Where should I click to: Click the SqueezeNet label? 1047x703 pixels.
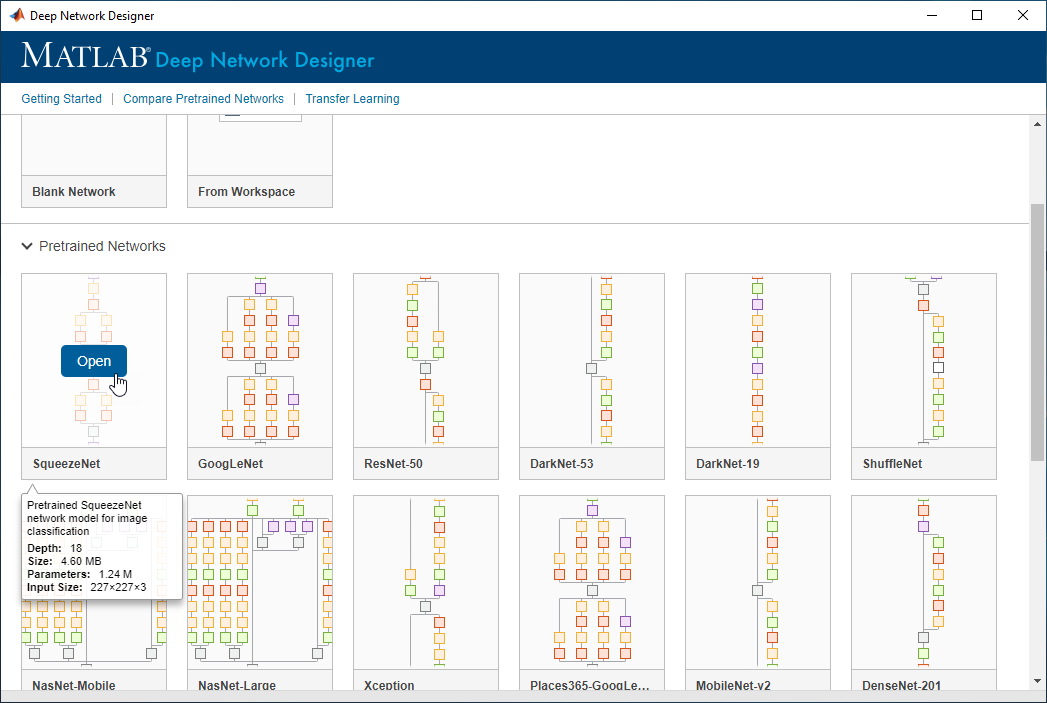pos(66,464)
